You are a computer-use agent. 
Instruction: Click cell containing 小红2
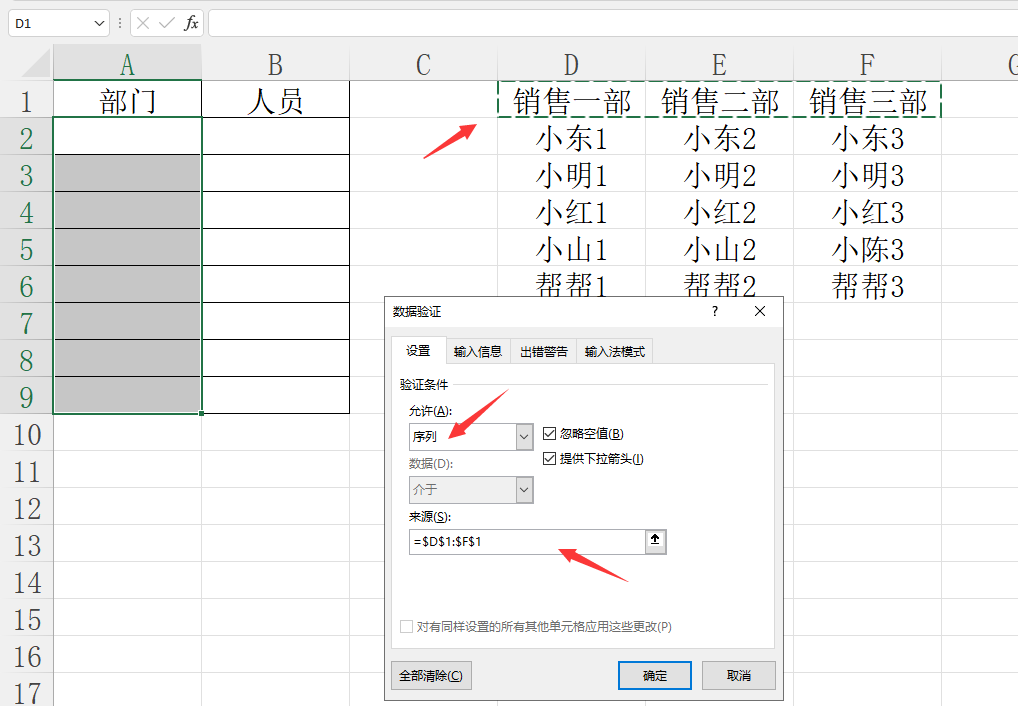point(719,212)
